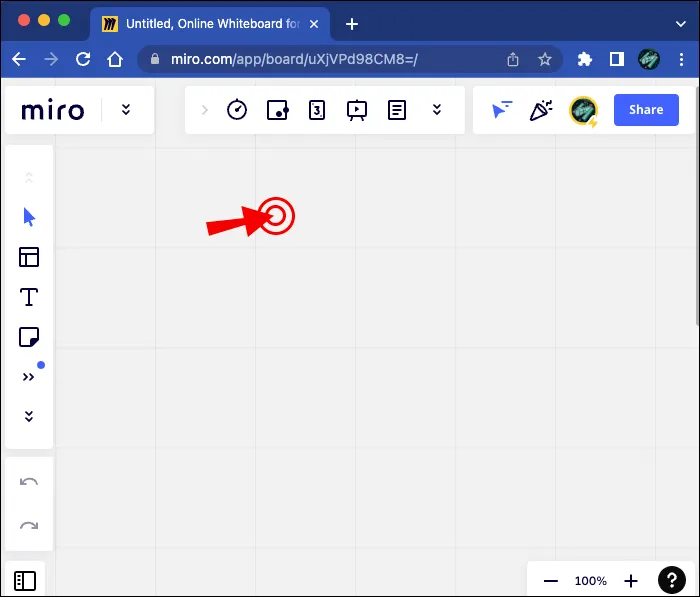Start Presentation mode icon
700x597 pixels.
point(357,110)
